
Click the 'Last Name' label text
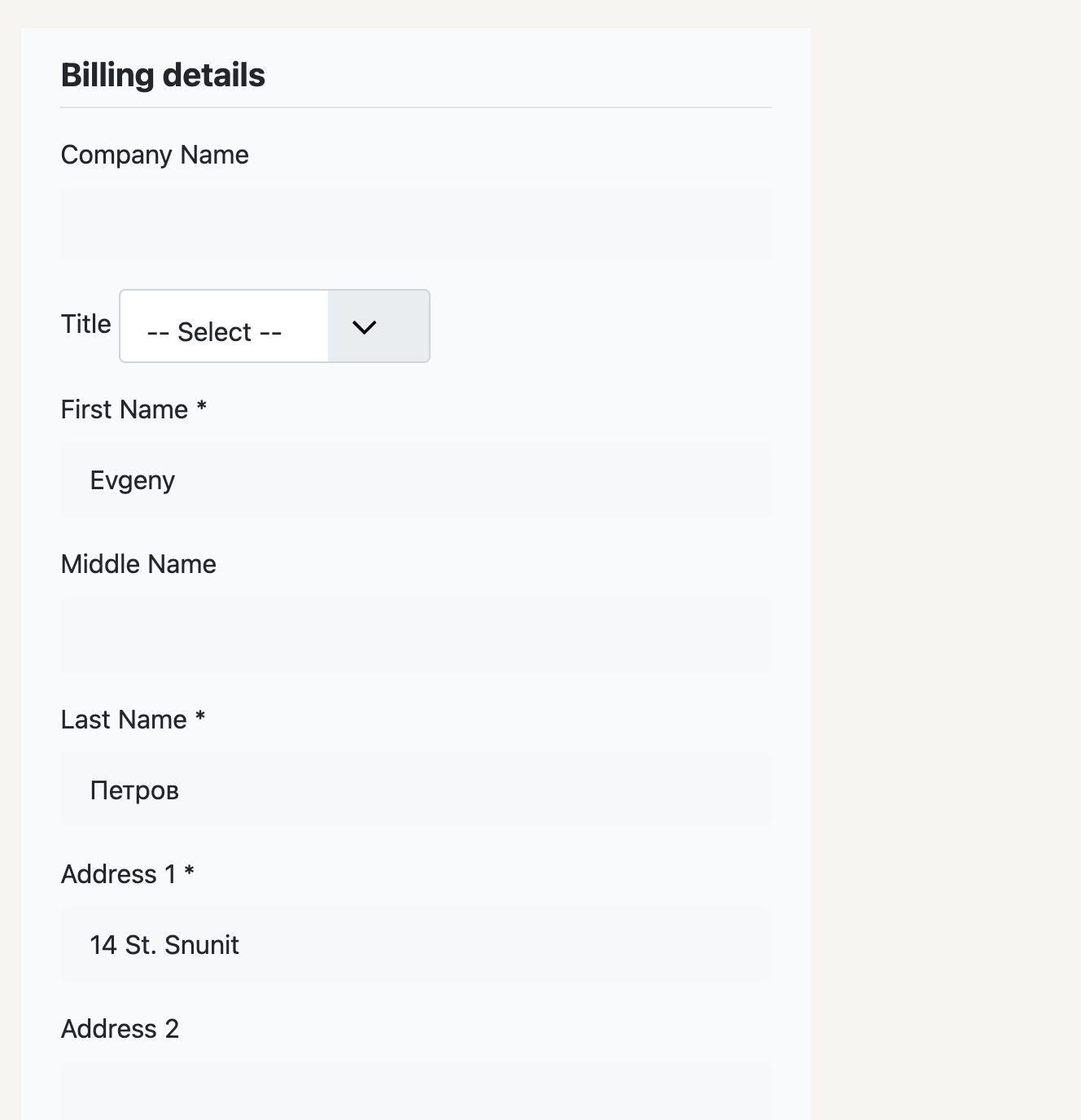pos(124,720)
